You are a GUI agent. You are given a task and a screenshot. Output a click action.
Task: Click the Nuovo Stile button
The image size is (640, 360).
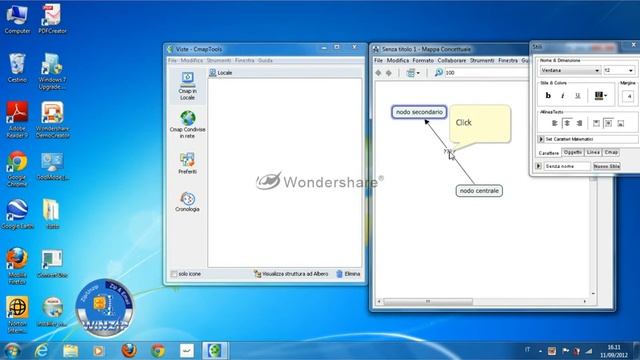click(607, 166)
